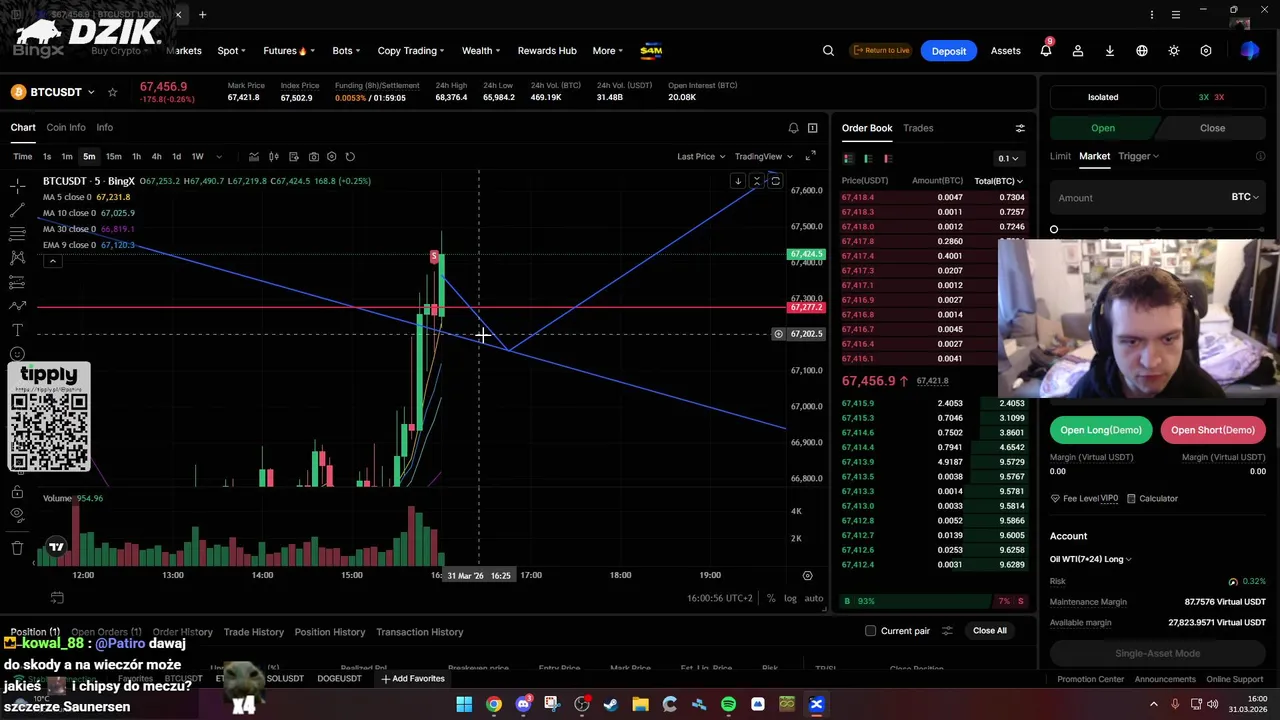Click the lock drawings icon
Image resolution: width=1280 pixels, height=720 pixels.
(17, 492)
